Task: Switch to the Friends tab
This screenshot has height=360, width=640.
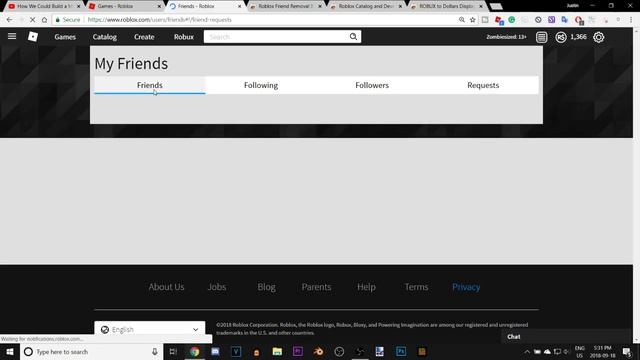Action: [x=150, y=85]
